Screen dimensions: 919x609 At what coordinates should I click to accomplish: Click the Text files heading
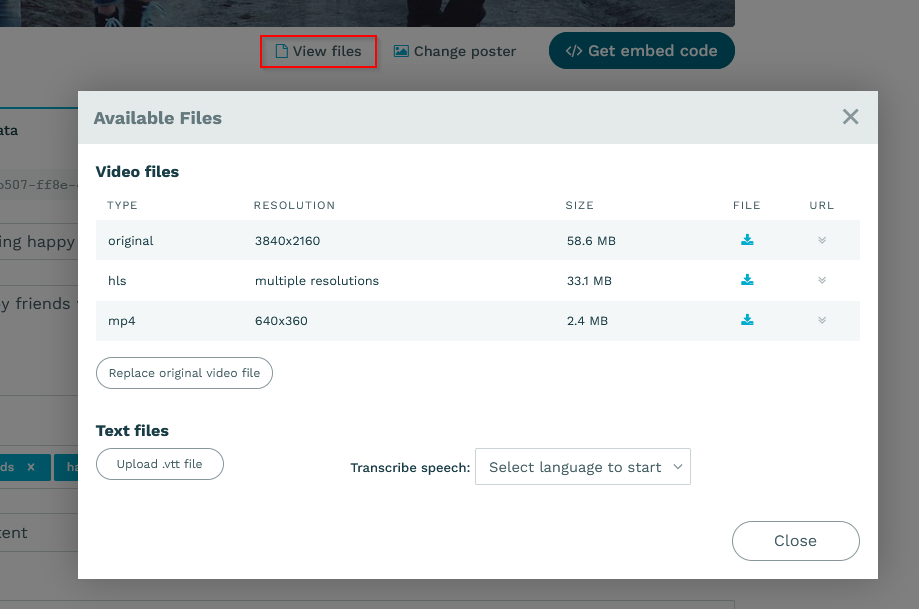point(132,431)
